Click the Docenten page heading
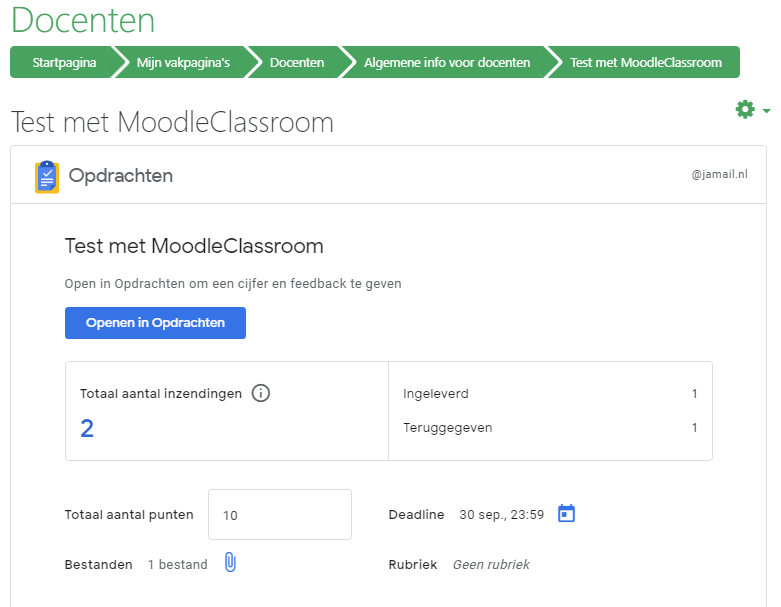The width and height of the screenshot is (781, 607). tap(83, 20)
